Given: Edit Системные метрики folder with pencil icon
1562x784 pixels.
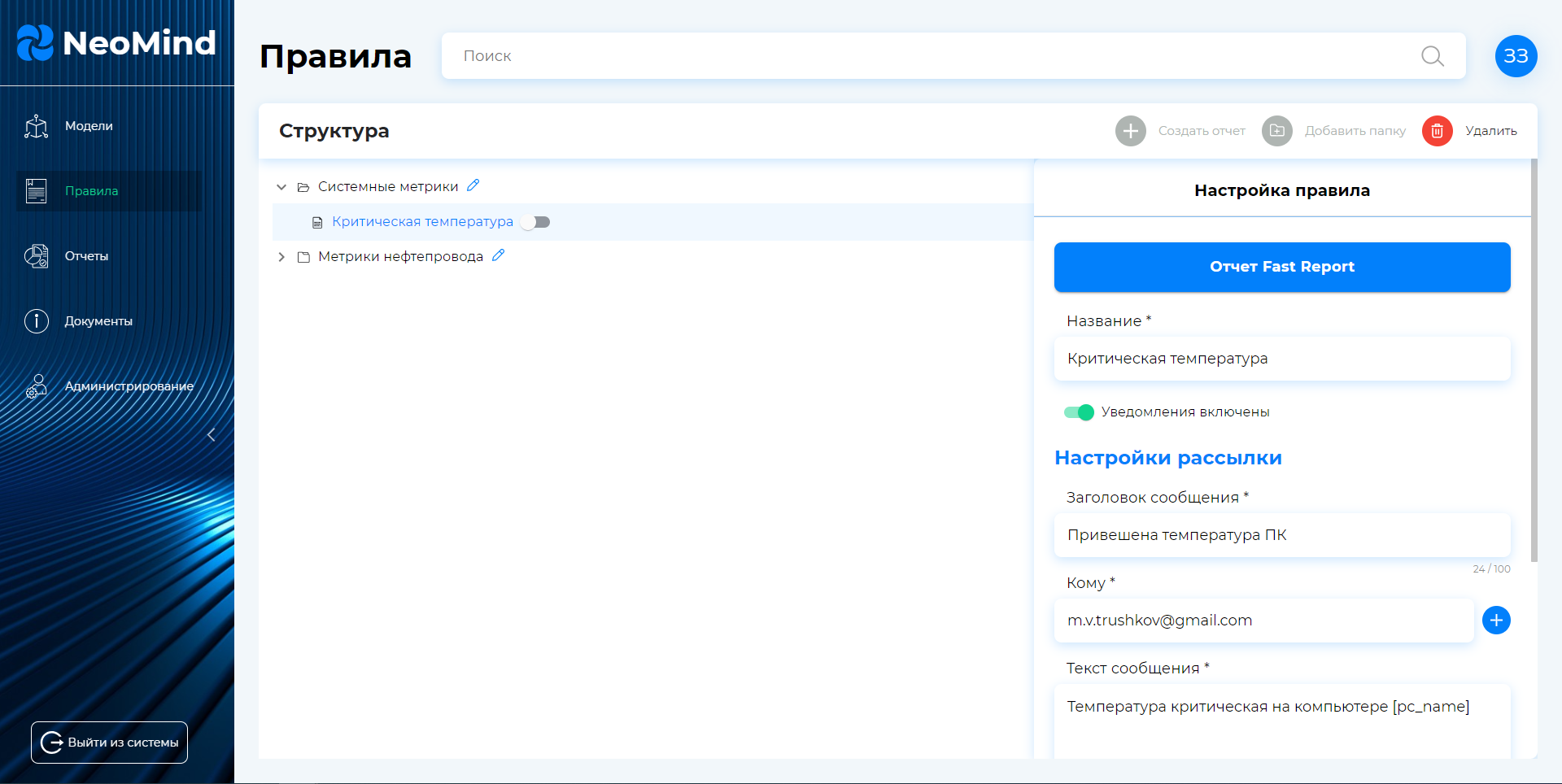Looking at the screenshot, I should coord(473,185).
